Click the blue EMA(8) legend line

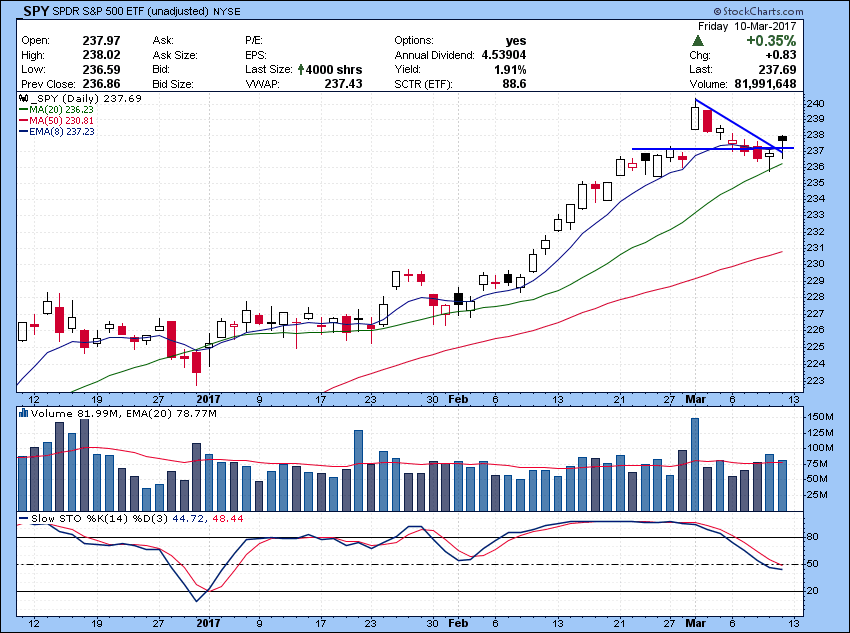[23, 132]
